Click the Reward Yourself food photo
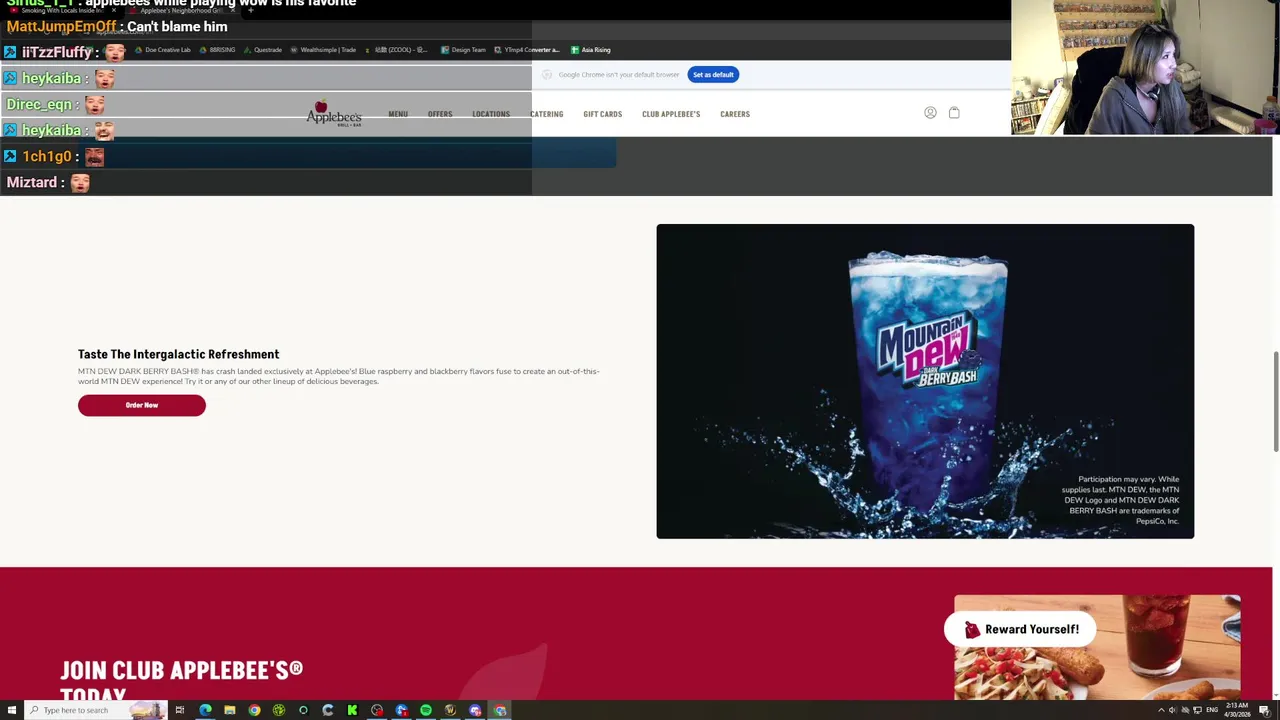 coord(1097,648)
